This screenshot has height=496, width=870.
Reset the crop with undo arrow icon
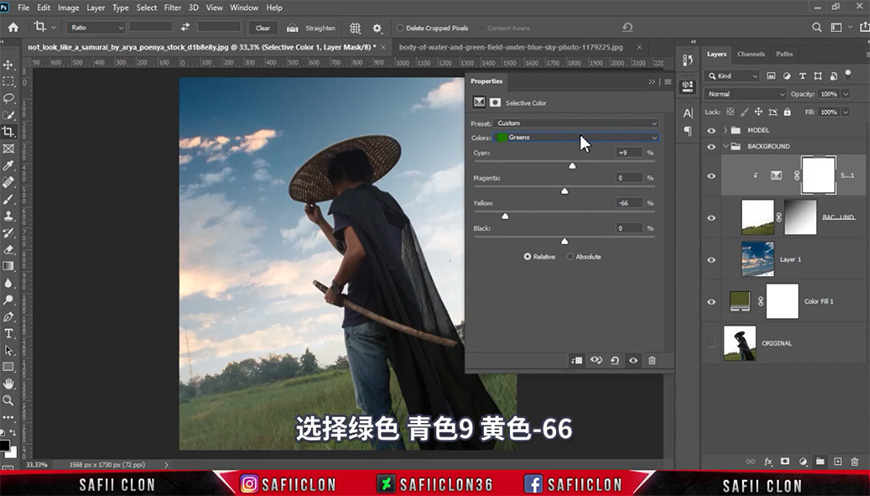[x=628, y=27]
